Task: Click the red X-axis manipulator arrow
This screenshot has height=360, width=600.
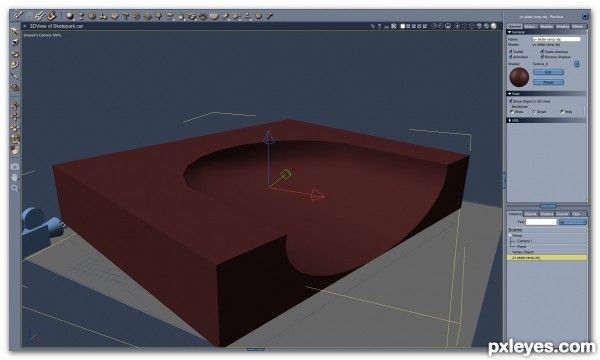Action: [318, 195]
